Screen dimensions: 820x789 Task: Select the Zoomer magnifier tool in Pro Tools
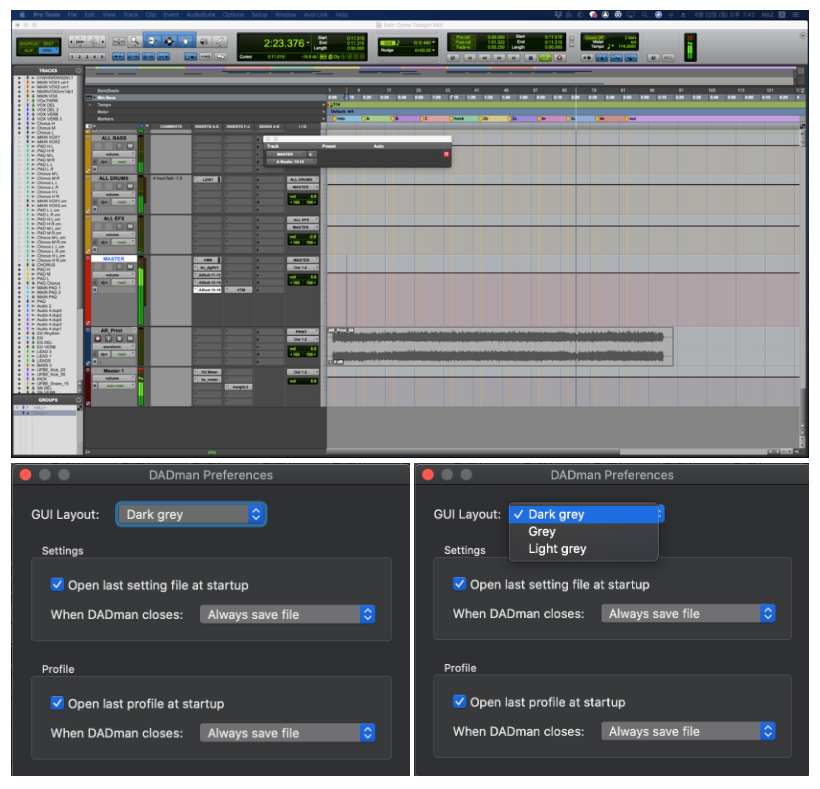pyautogui.click(x=135, y=41)
